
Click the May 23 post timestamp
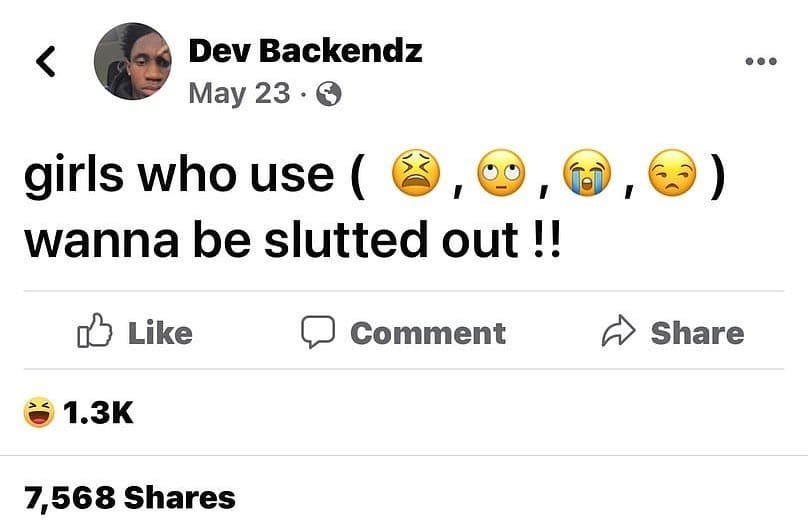[239, 94]
